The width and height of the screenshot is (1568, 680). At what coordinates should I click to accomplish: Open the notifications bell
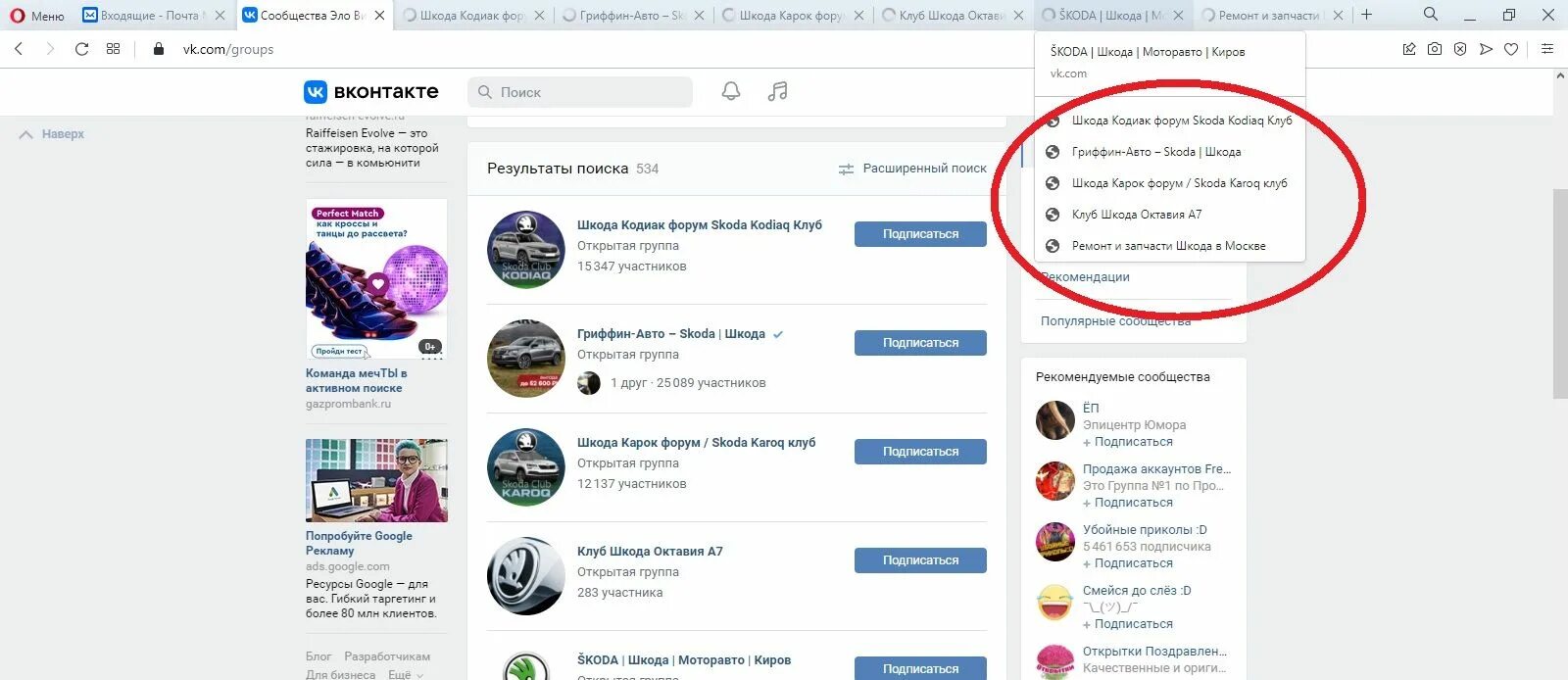(x=731, y=92)
